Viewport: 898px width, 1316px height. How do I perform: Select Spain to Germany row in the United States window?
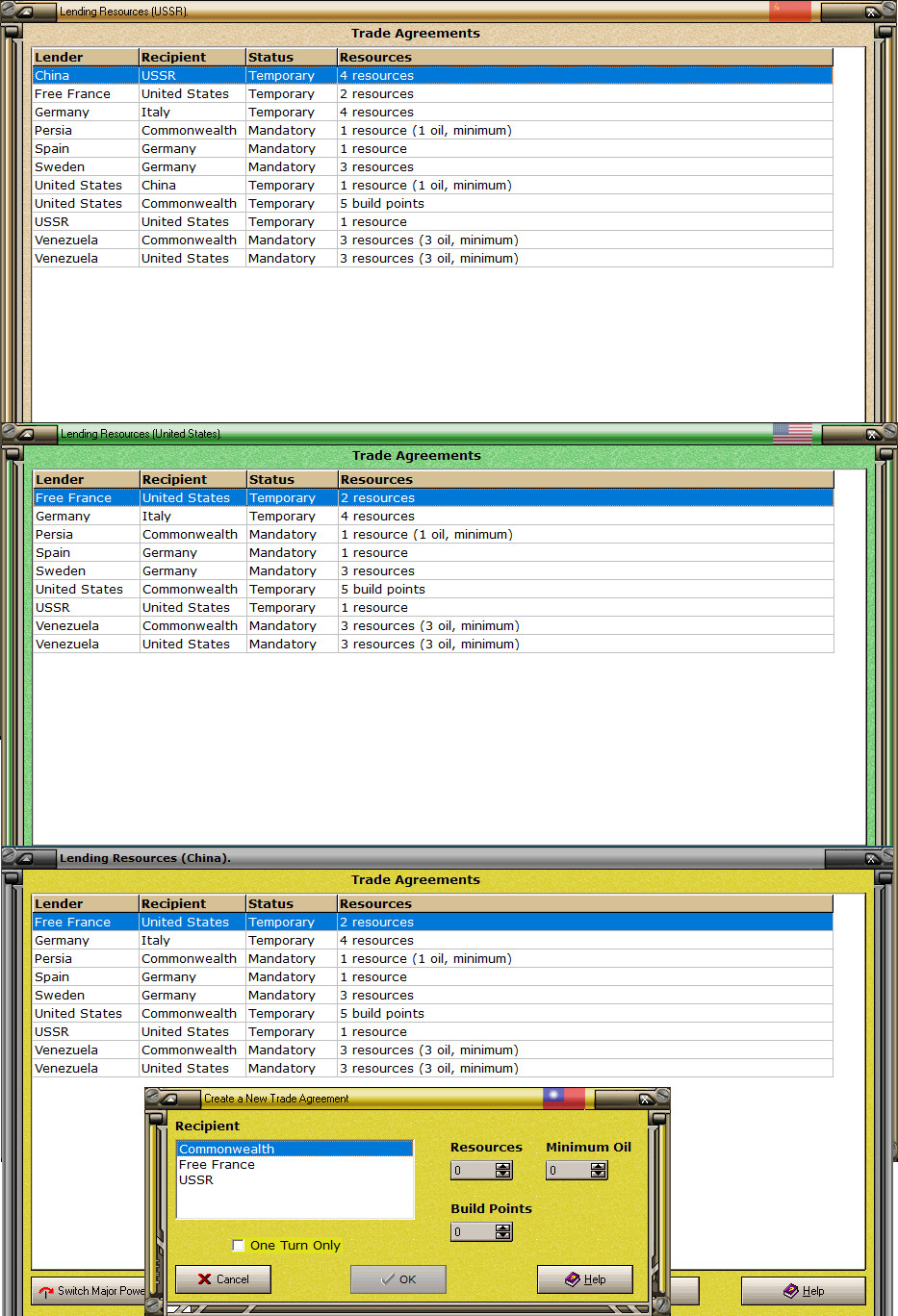(433, 552)
